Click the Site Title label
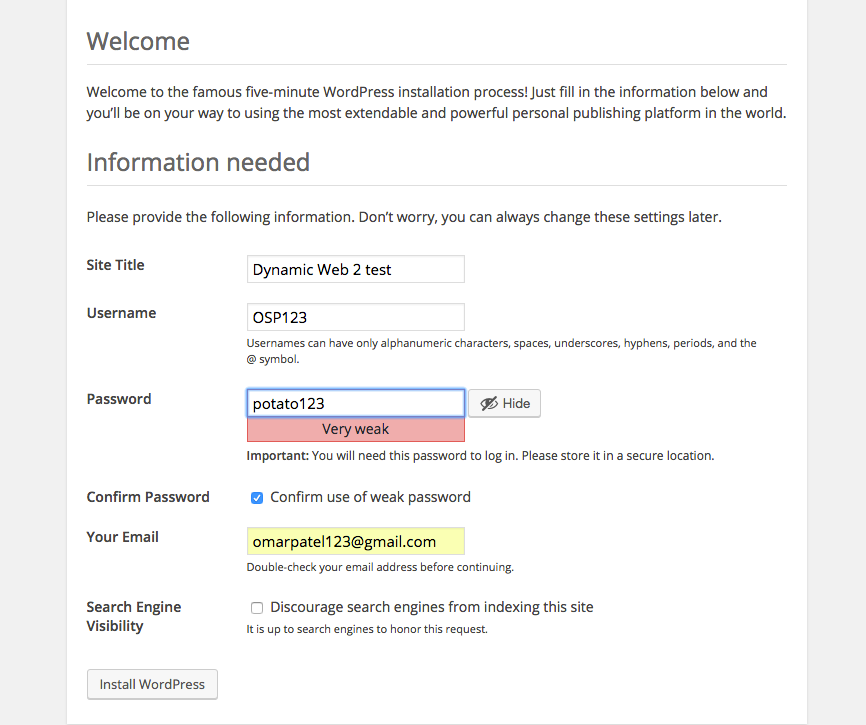The height and width of the screenshot is (725, 866). [x=115, y=265]
